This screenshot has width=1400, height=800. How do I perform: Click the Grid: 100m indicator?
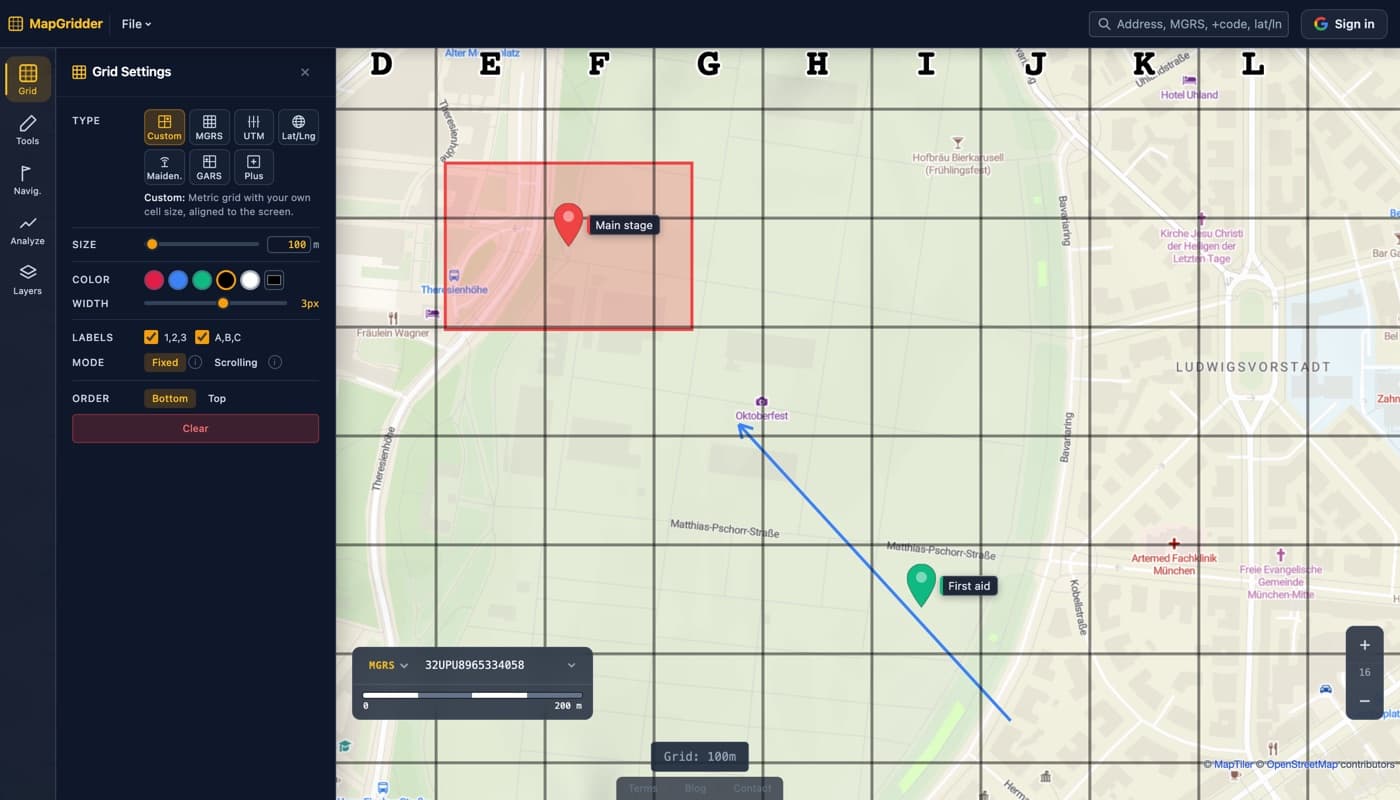[700, 756]
